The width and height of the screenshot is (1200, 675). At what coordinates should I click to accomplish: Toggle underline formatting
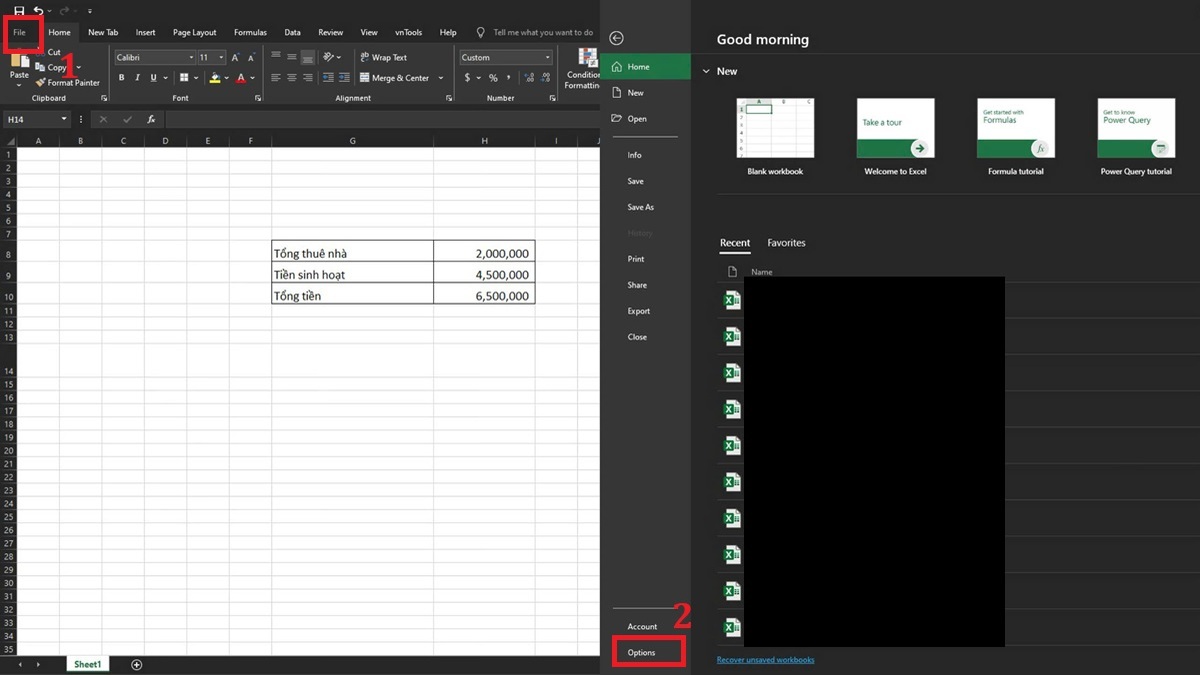coord(153,77)
